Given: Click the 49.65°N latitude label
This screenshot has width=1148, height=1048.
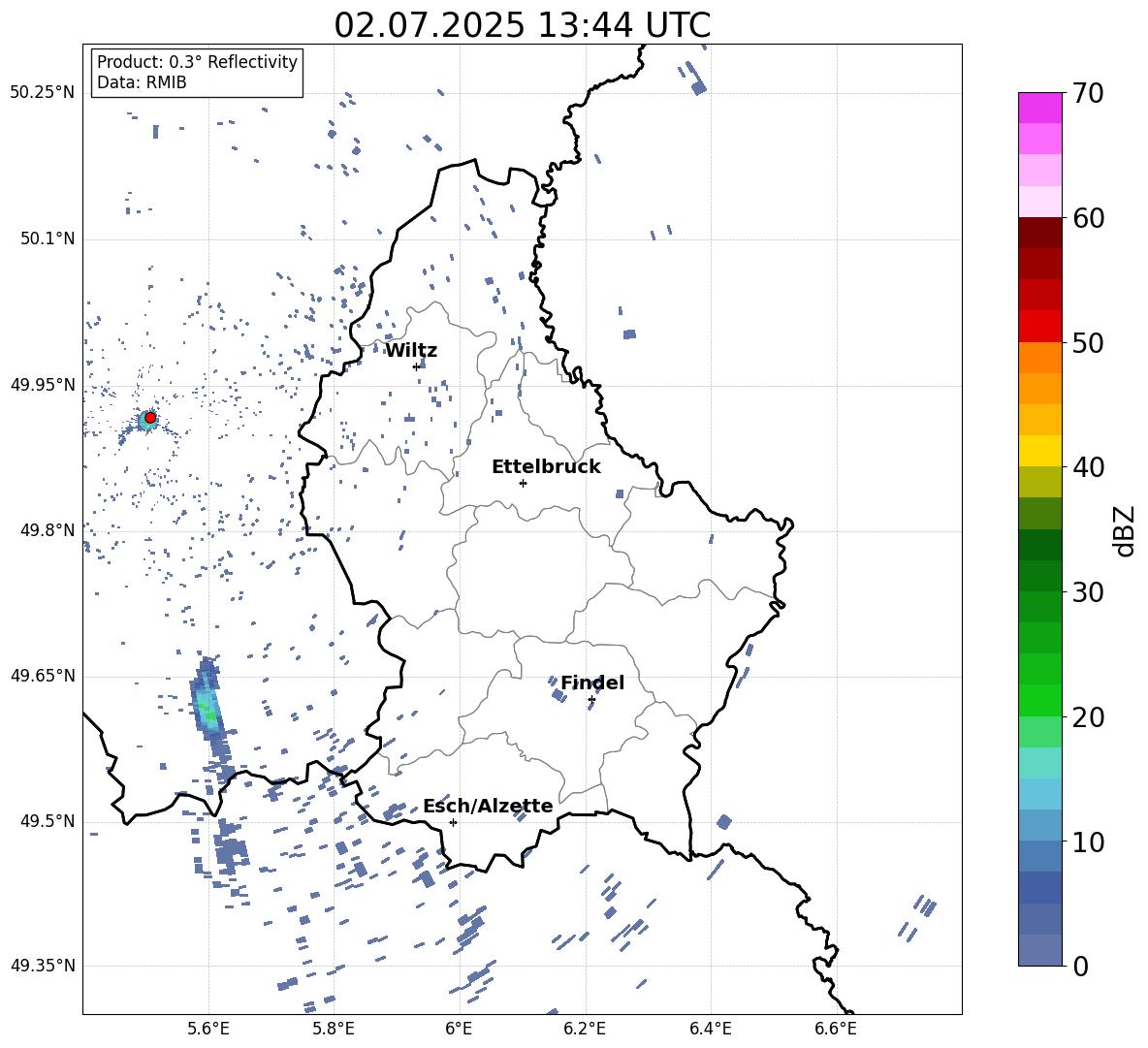Looking at the screenshot, I should click(x=43, y=676).
